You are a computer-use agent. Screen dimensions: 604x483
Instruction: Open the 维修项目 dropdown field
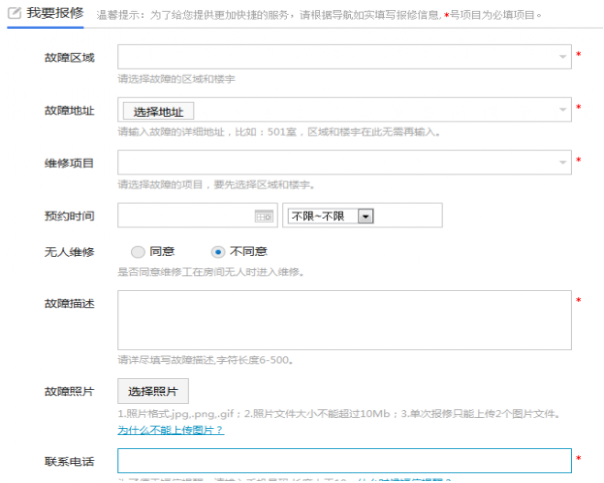point(340,163)
